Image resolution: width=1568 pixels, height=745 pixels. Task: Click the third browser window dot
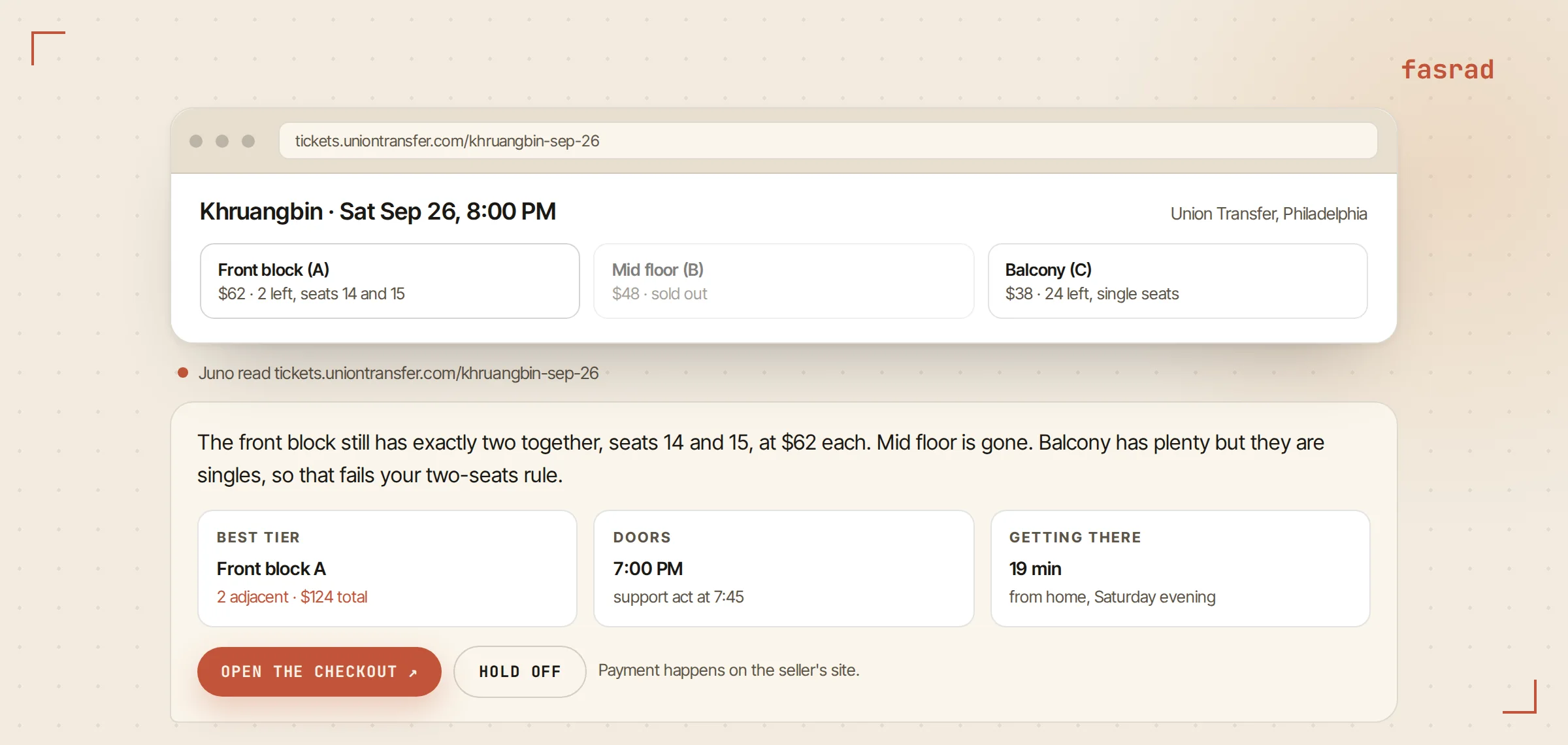(x=248, y=141)
